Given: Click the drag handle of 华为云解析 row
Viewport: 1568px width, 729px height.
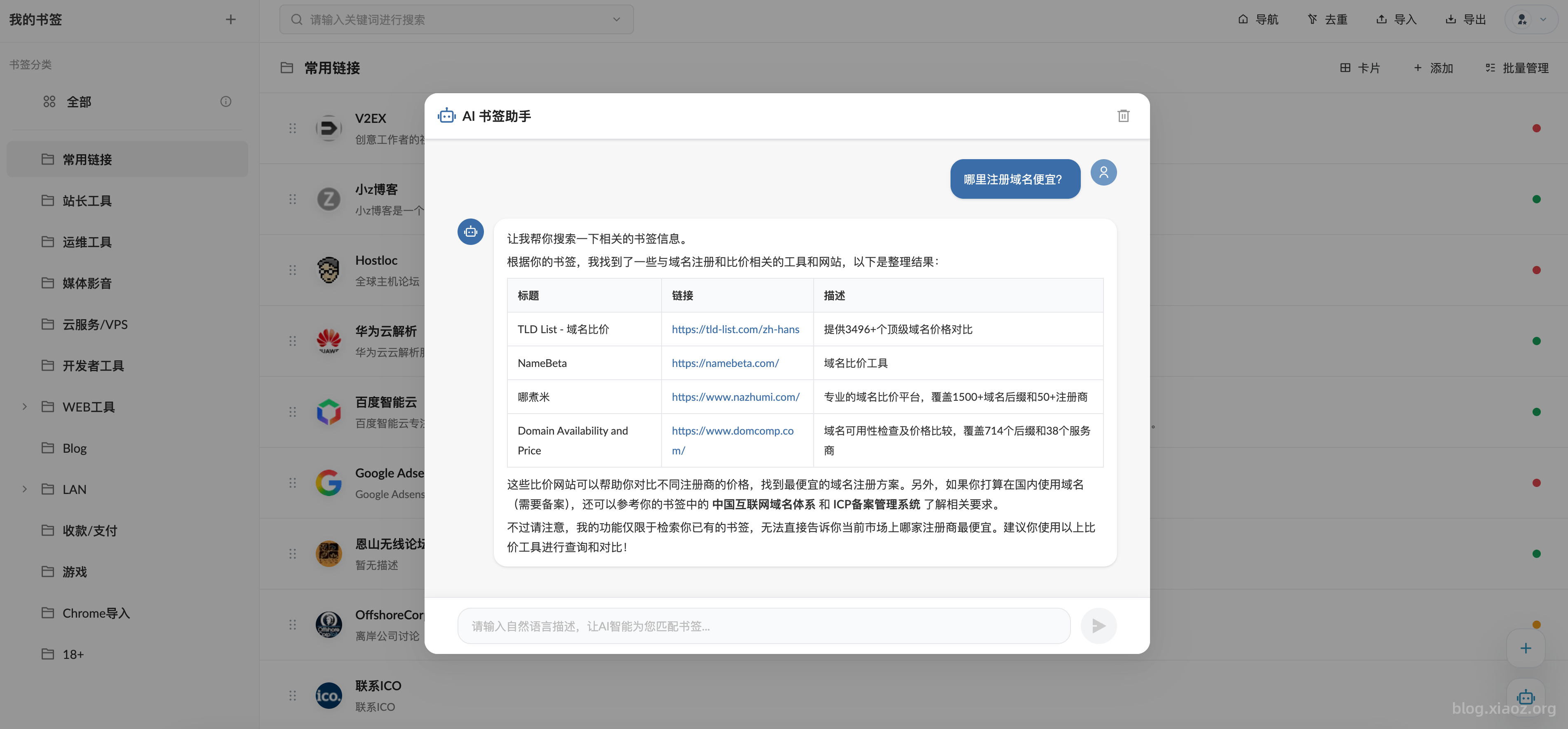Looking at the screenshot, I should coord(293,341).
